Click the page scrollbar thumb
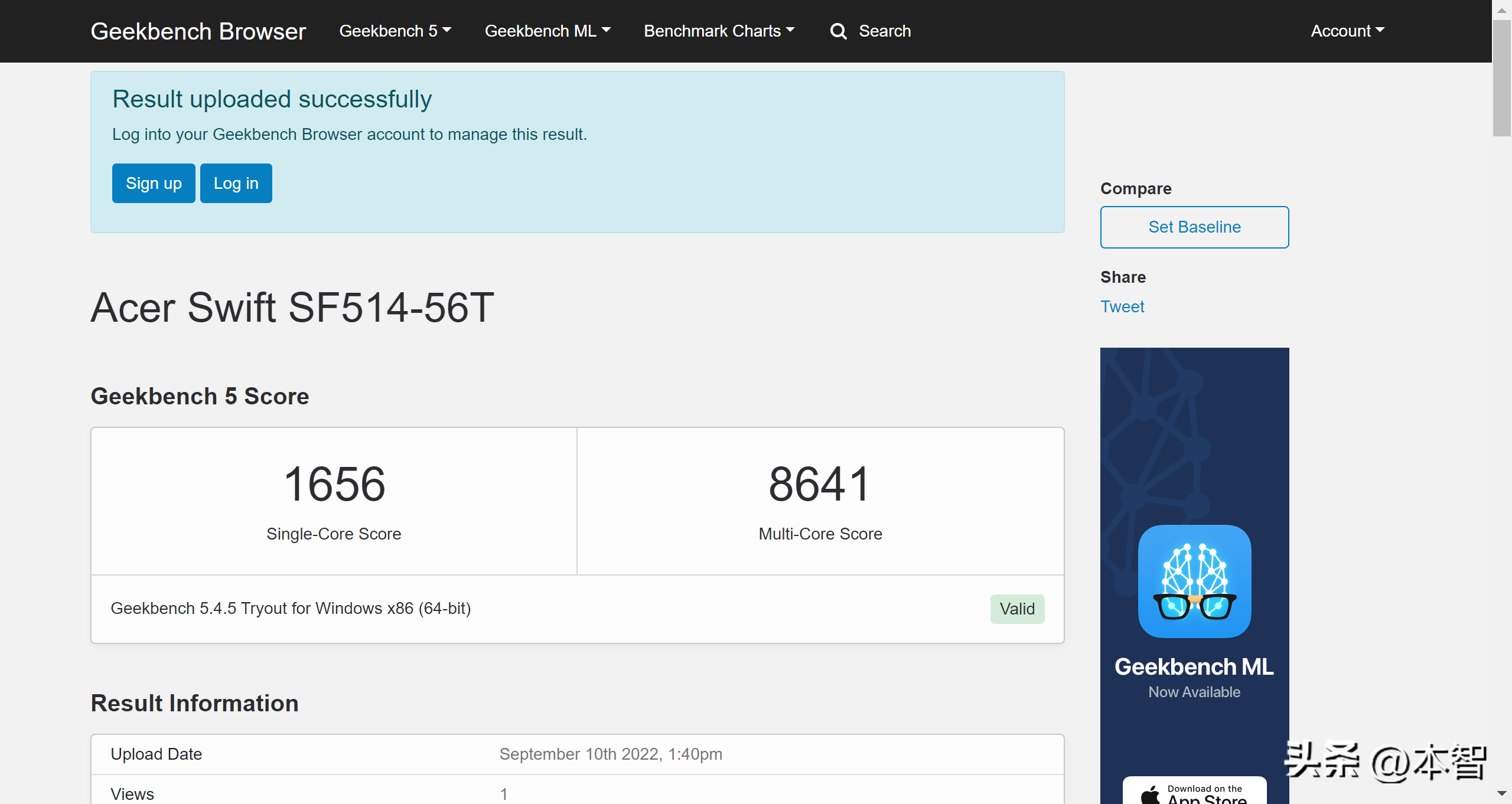This screenshot has width=1512, height=804. coord(1501,78)
